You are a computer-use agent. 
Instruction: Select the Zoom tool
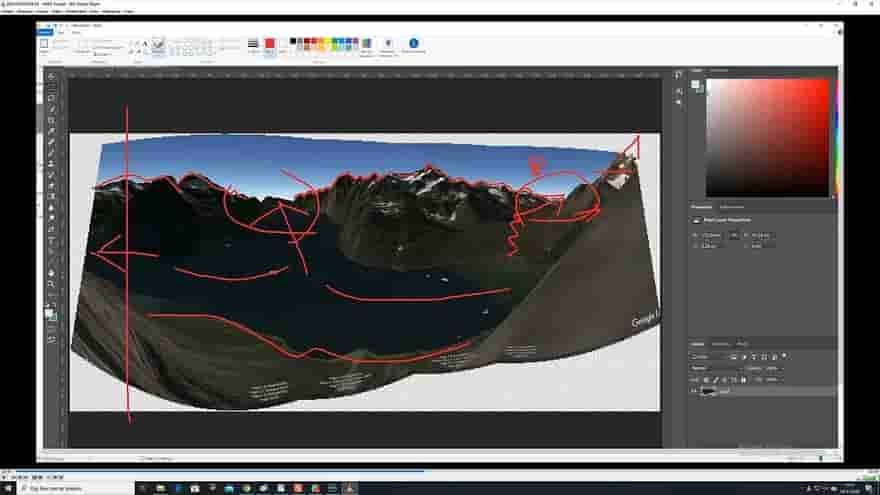(x=51, y=284)
